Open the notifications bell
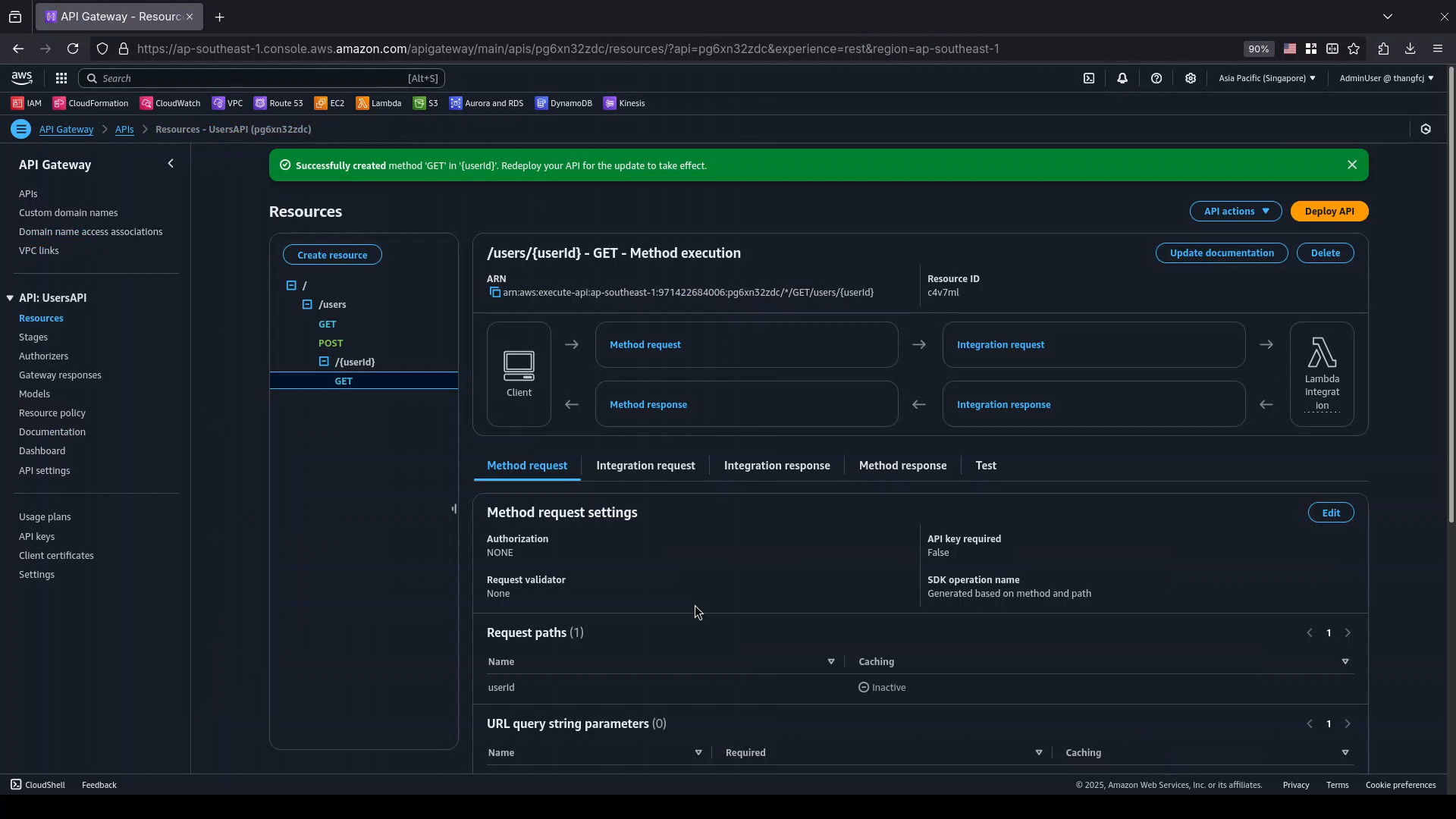The width and height of the screenshot is (1456, 819). pos(1122,78)
